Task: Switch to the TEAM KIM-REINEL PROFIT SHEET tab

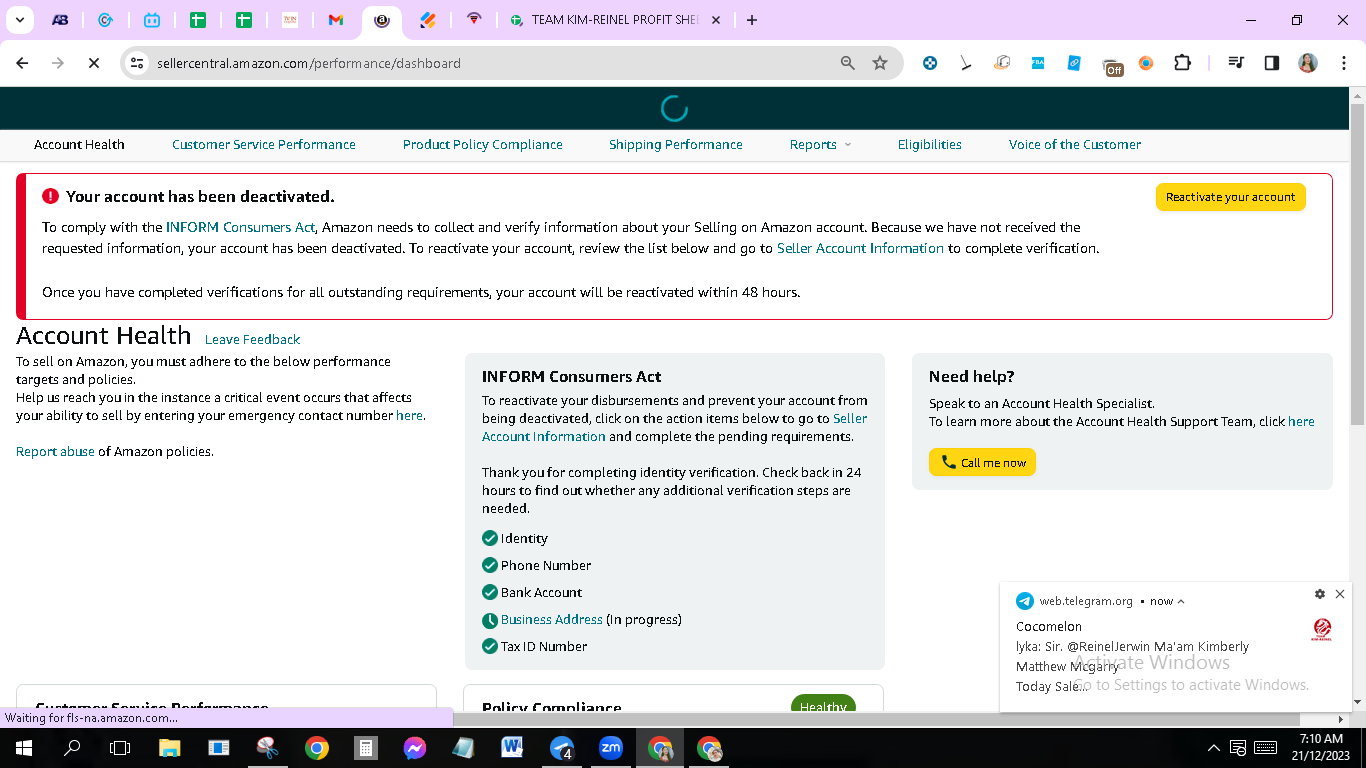Action: 613,20
